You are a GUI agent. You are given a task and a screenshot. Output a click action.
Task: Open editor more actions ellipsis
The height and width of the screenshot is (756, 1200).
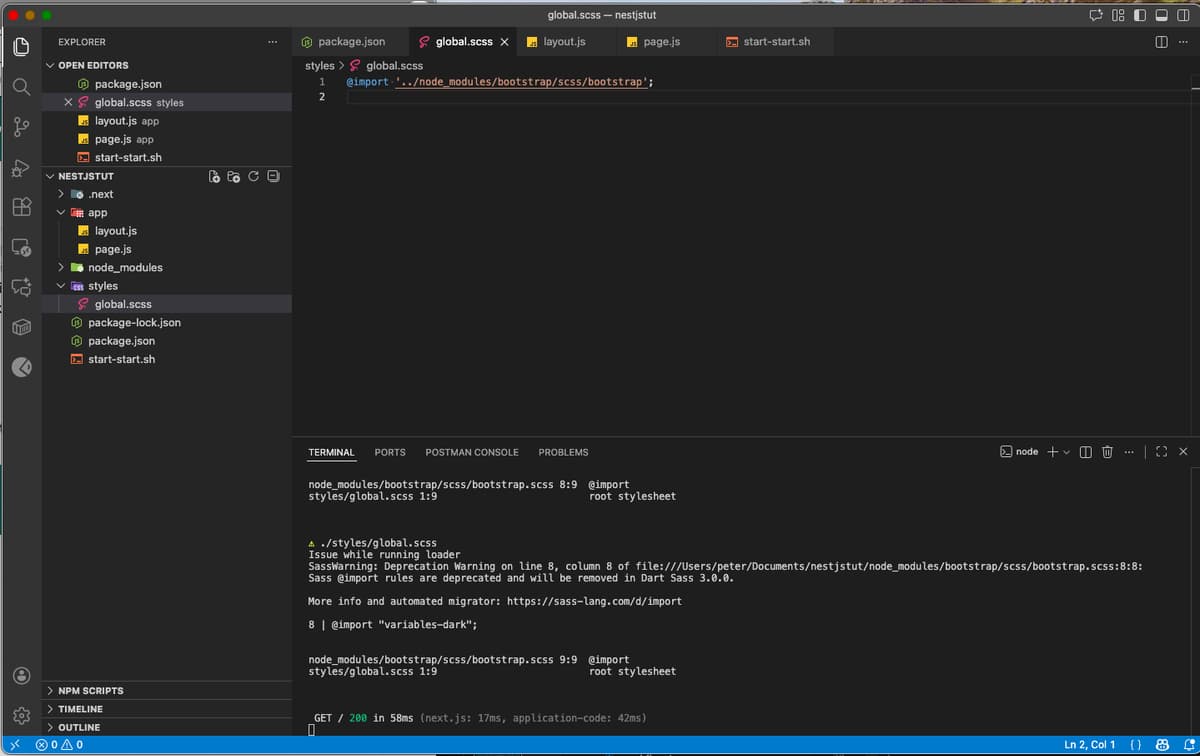tap(1183, 42)
